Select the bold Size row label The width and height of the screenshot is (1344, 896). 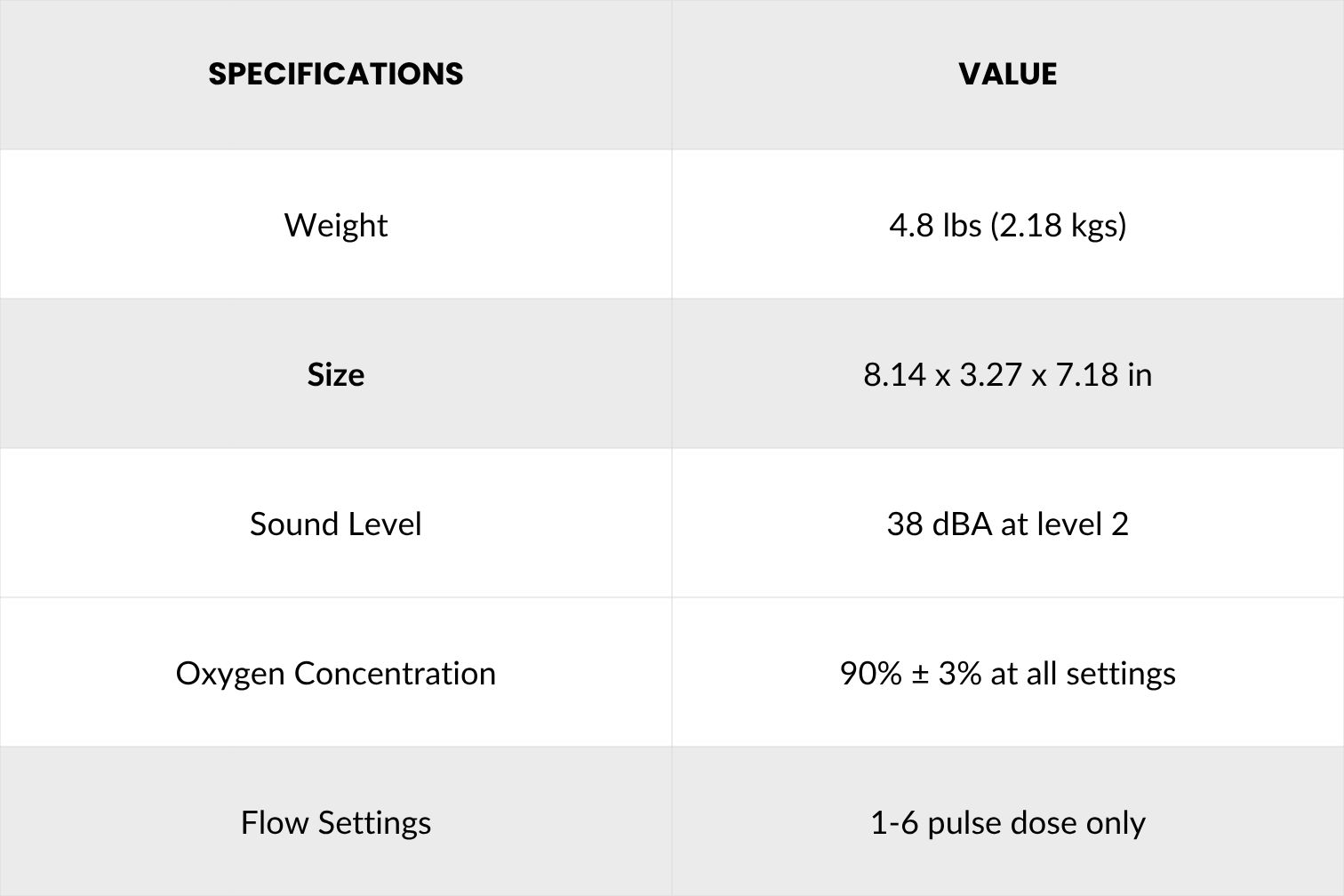pyautogui.click(x=336, y=374)
